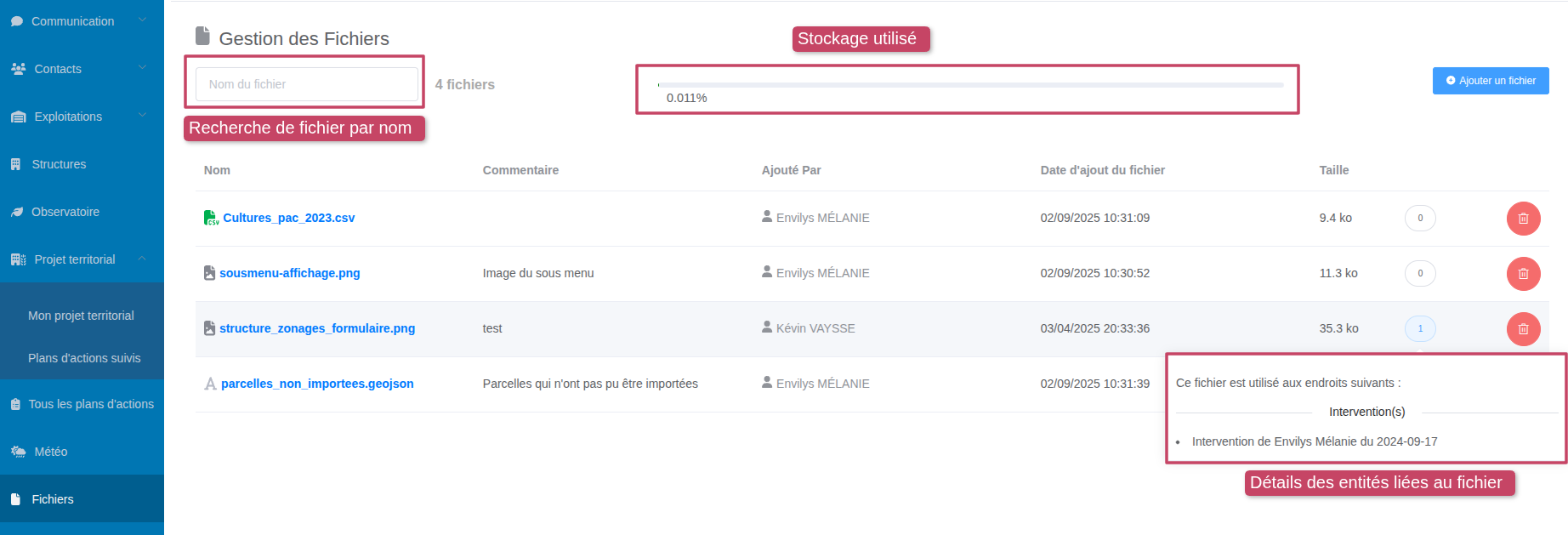
Task: Click the image file icon beside sousmenu-affichage.png
Action: 209,273
